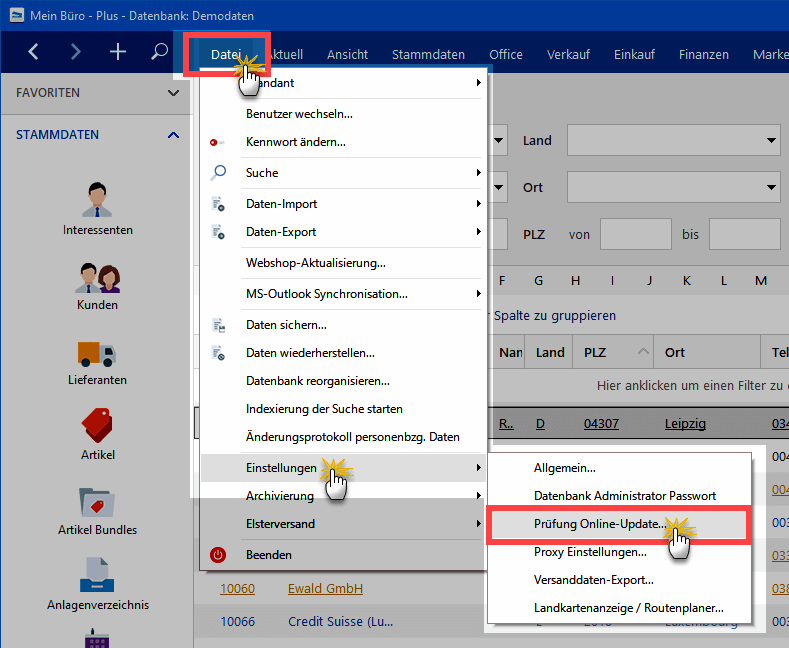789x648 pixels.
Task: Click Beenden to exit the application
Action: coord(268,555)
